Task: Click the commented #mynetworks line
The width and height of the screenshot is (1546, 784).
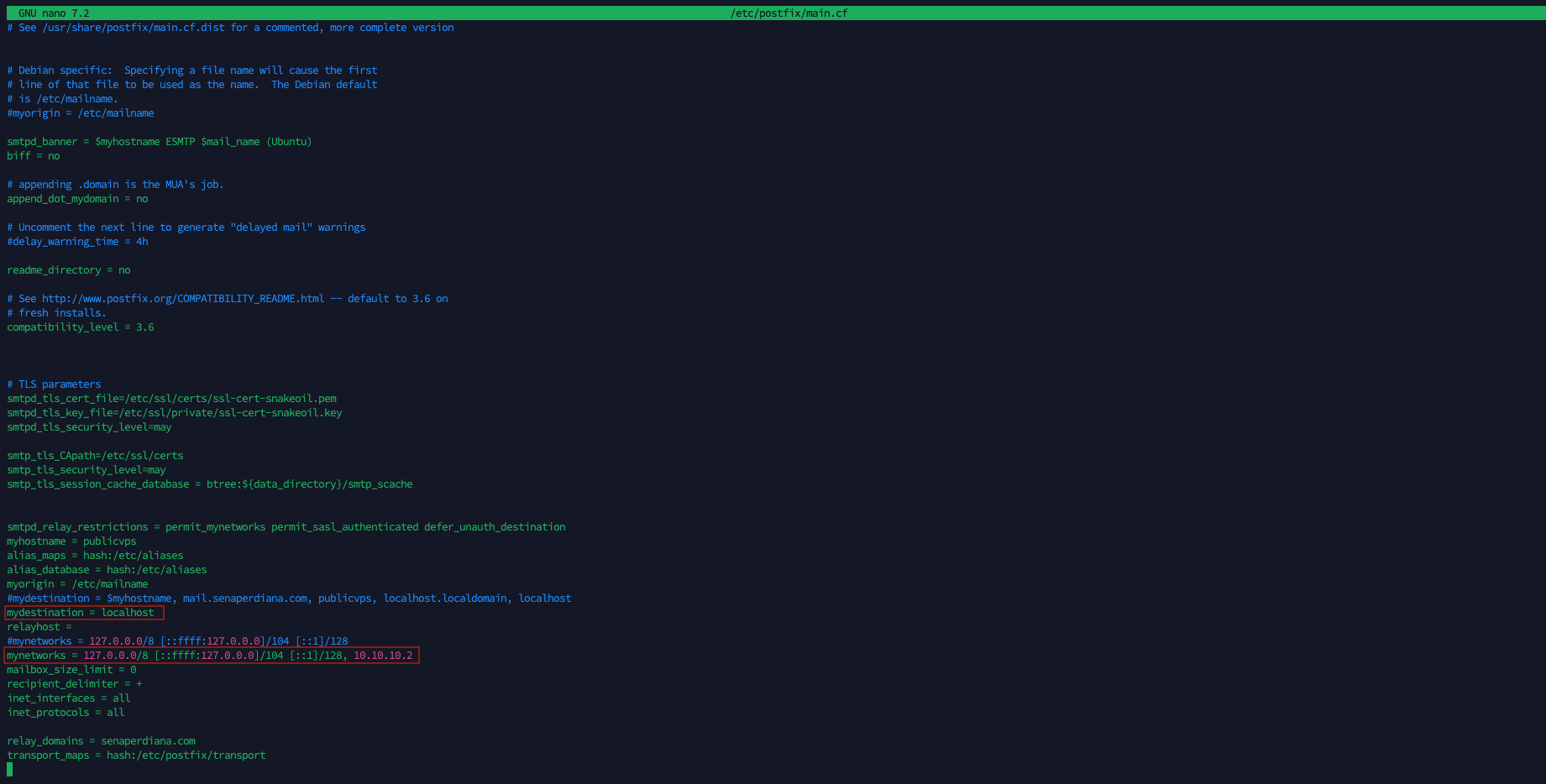Action: pos(177,641)
